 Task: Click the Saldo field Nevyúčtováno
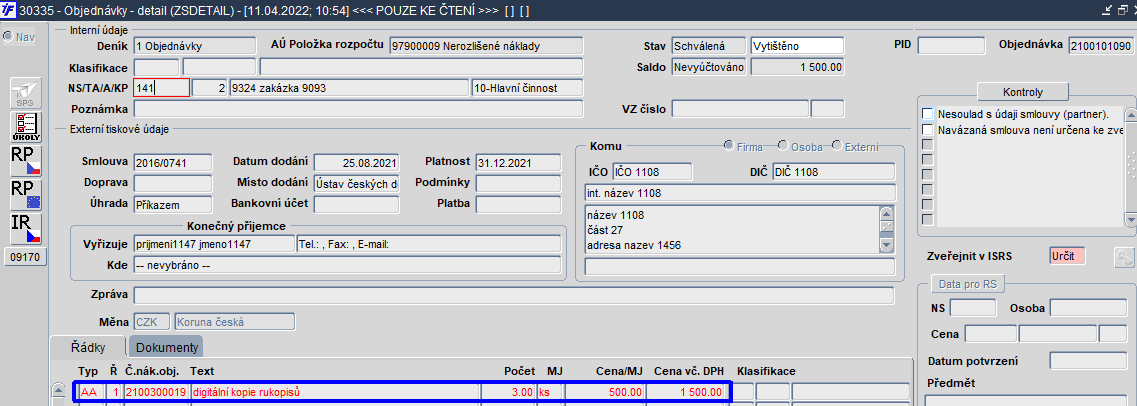708,67
